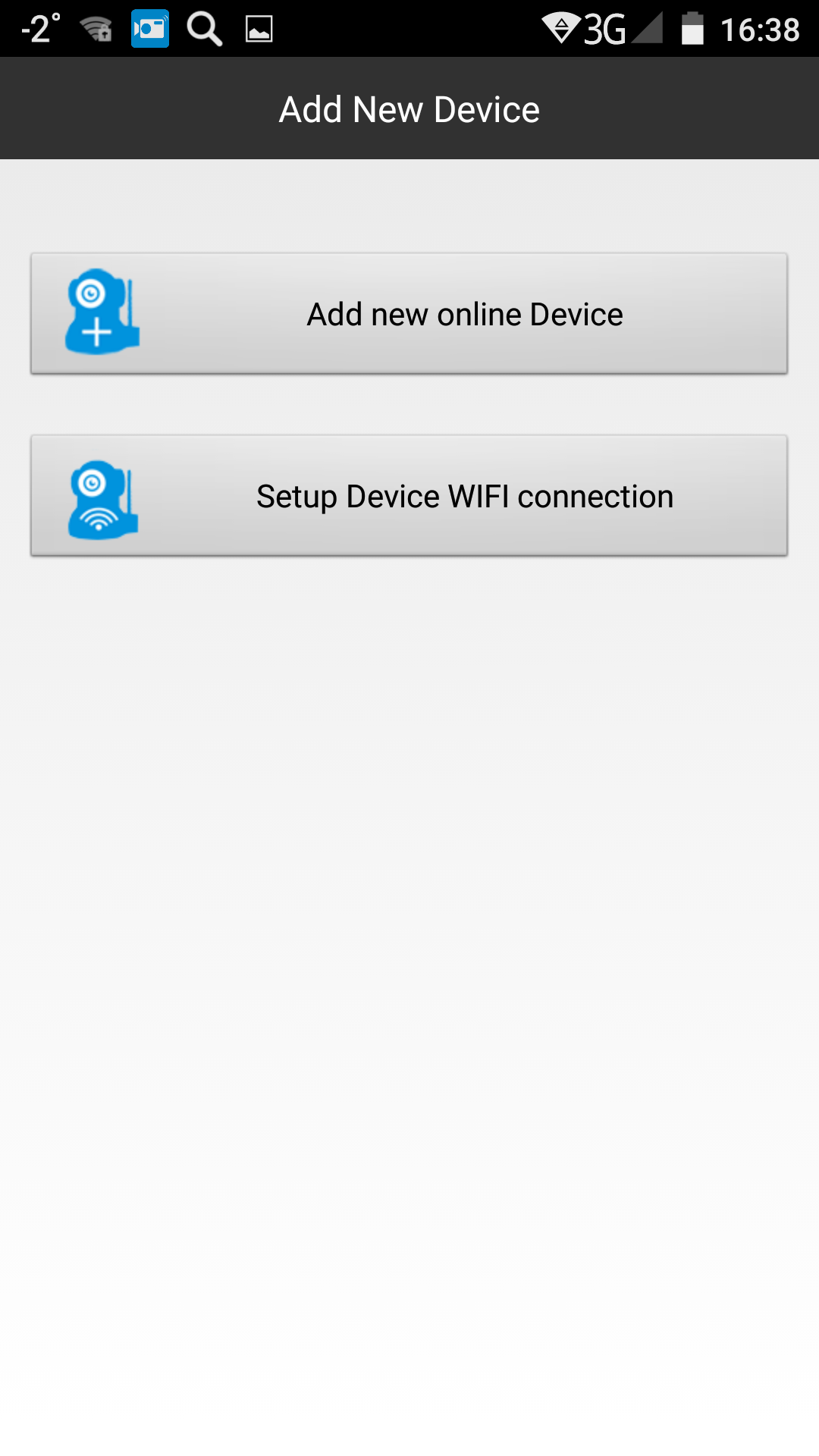Tap the camera-with-plus icon
The width and height of the screenshot is (819, 1456).
tap(102, 312)
